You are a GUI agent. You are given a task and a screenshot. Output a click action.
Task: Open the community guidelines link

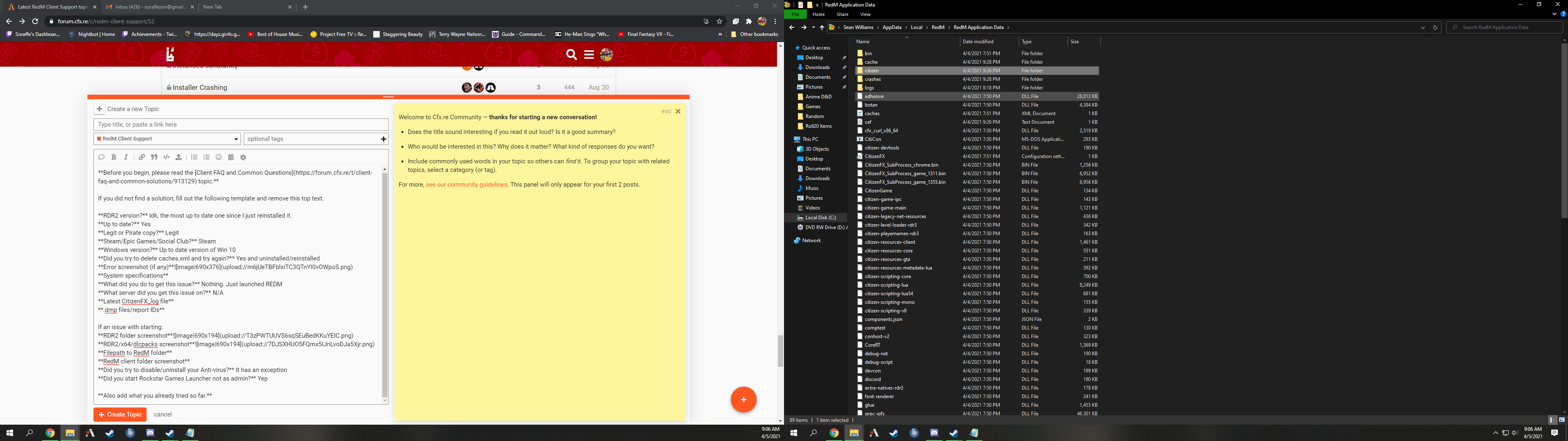click(466, 185)
